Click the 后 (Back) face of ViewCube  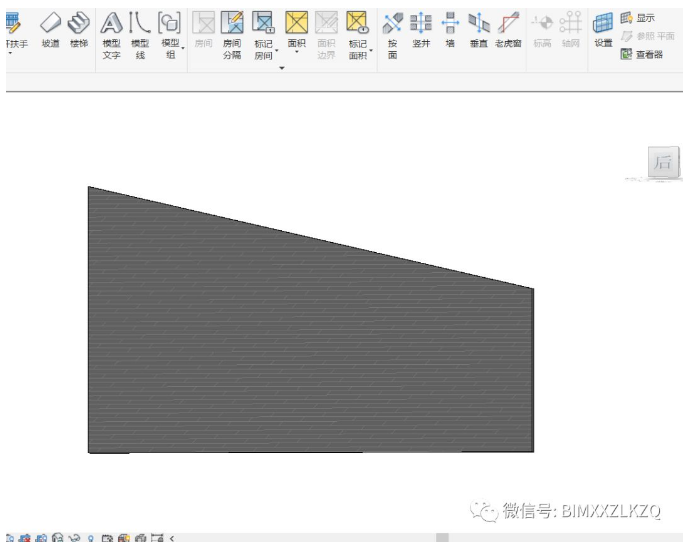pyautogui.click(x=663, y=163)
